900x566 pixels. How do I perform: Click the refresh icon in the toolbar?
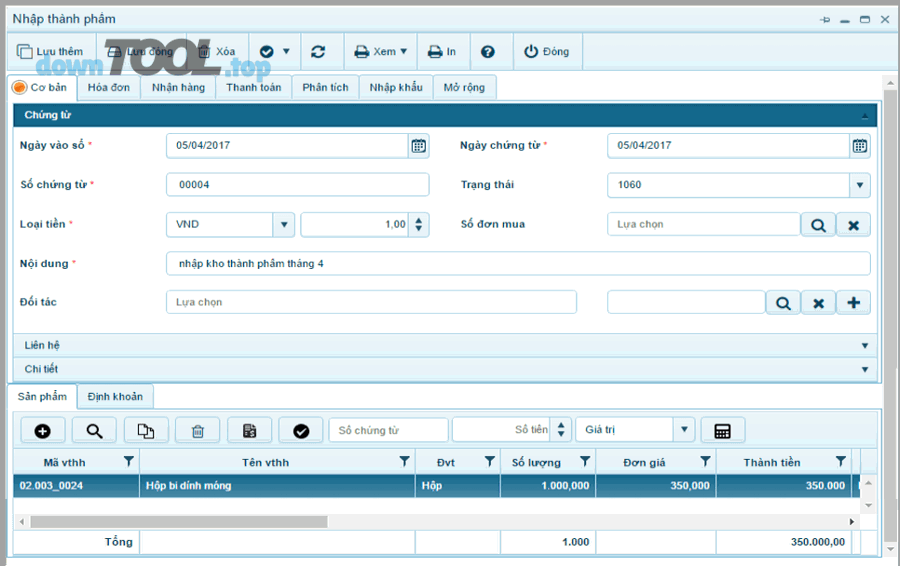(x=318, y=52)
